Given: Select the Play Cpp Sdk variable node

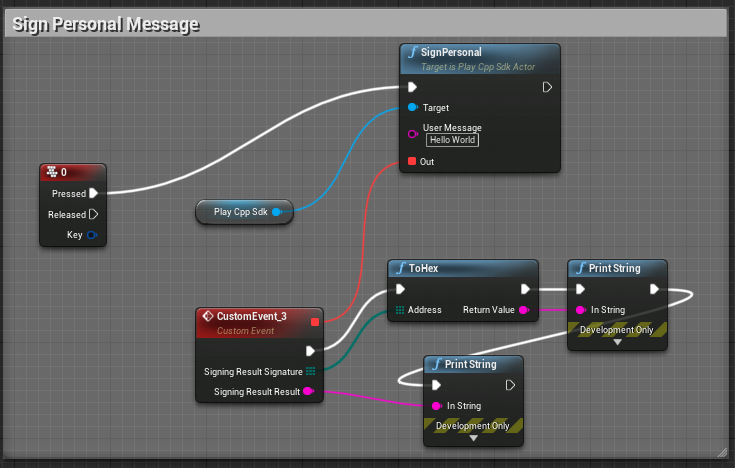Looking at the screenshot, I should [240, 211].
